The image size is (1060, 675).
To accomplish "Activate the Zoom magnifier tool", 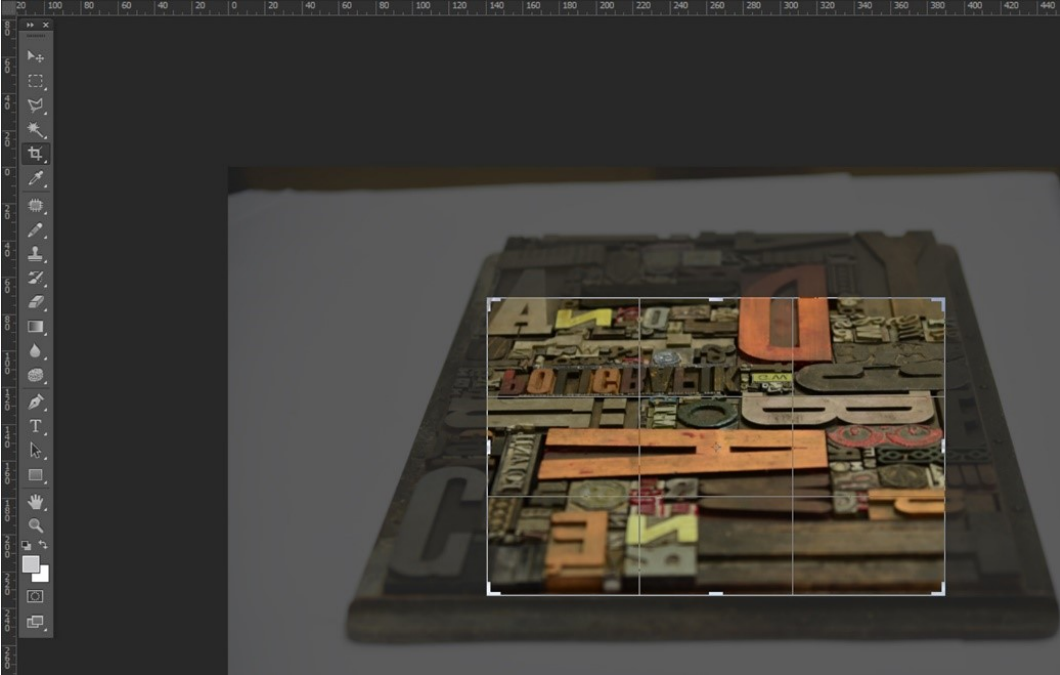I will [x=35, y=524].
